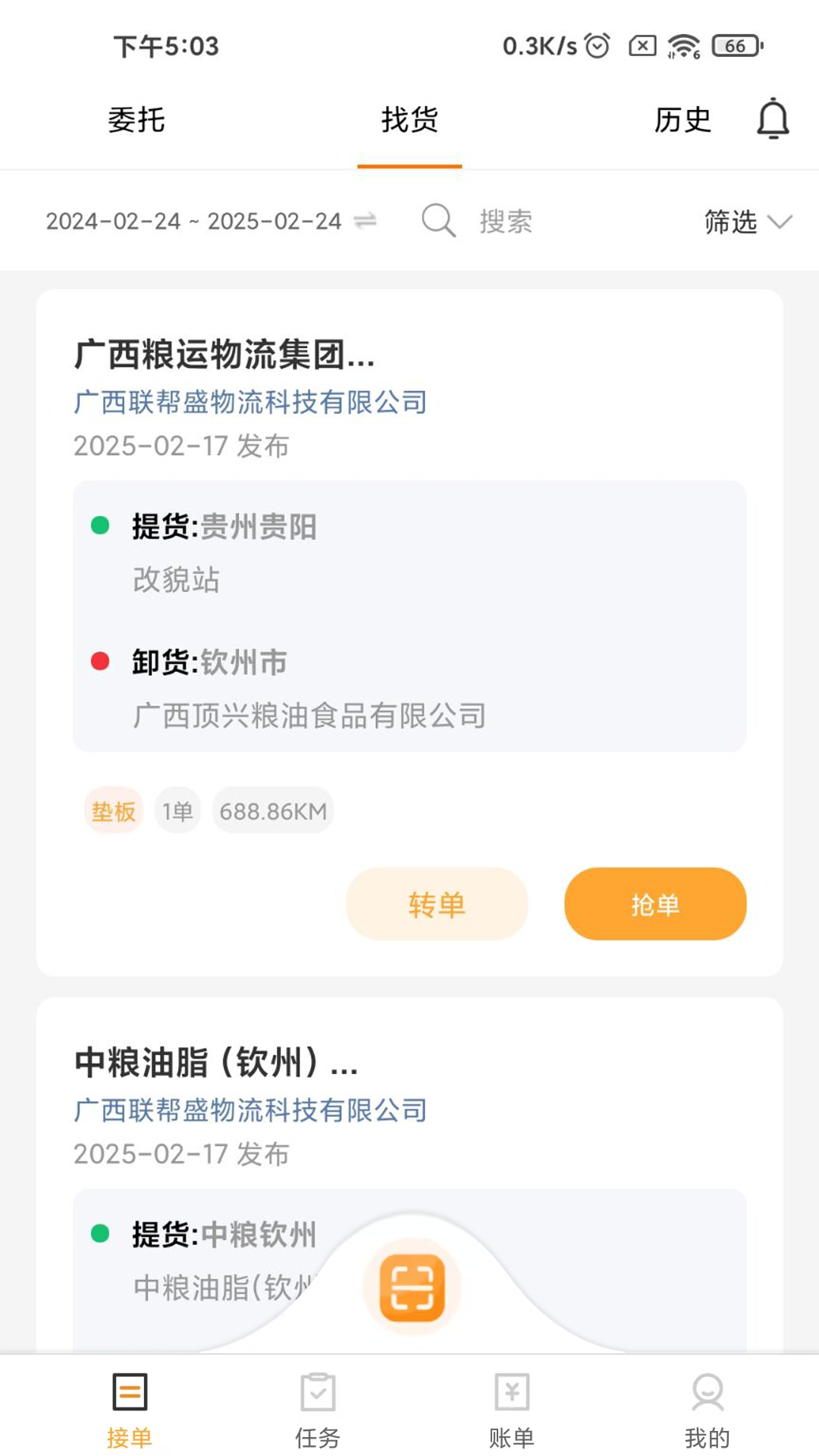
Task: Switch to the 历史 tab
Action: [x=682, y=120]
